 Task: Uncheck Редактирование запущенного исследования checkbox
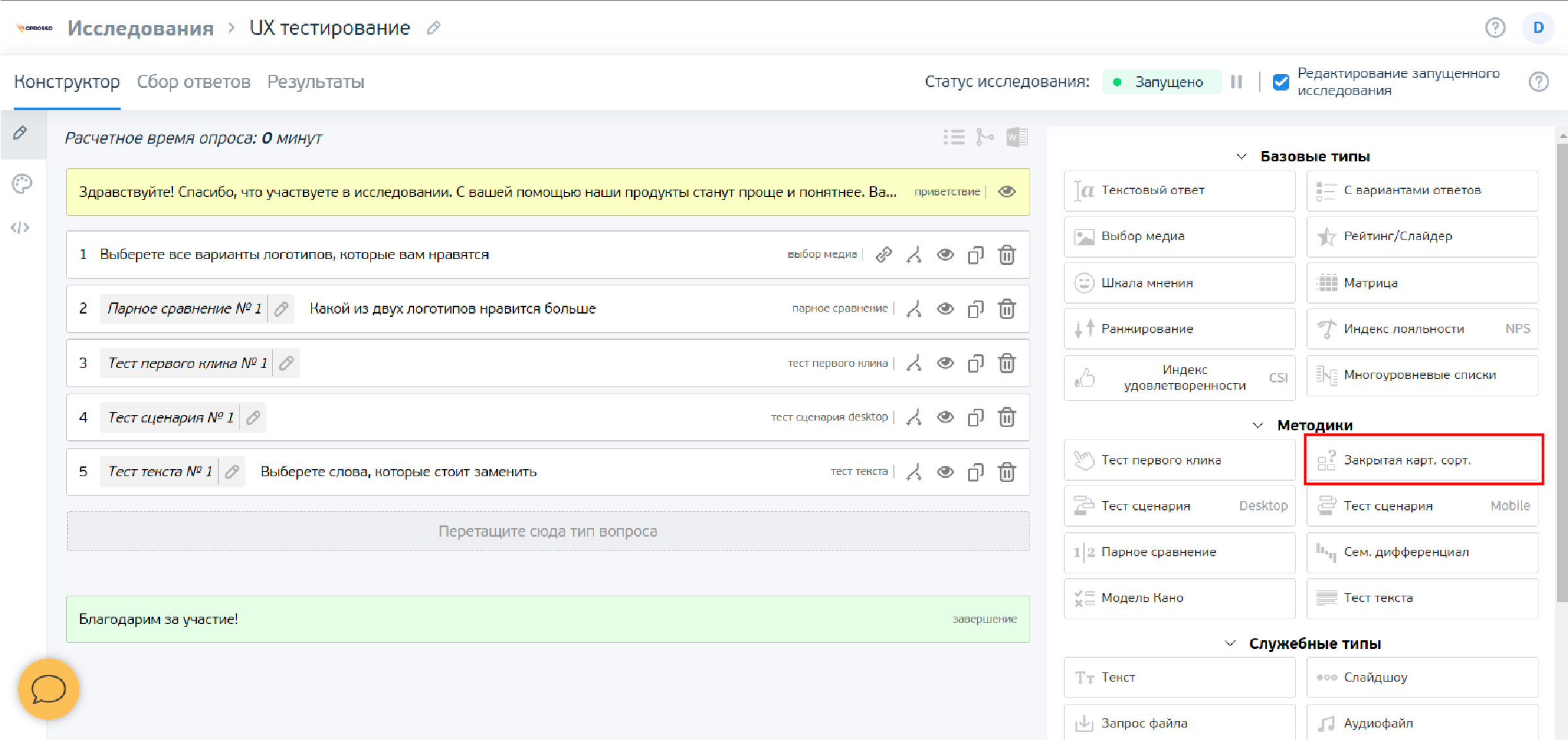(1281, 82)
